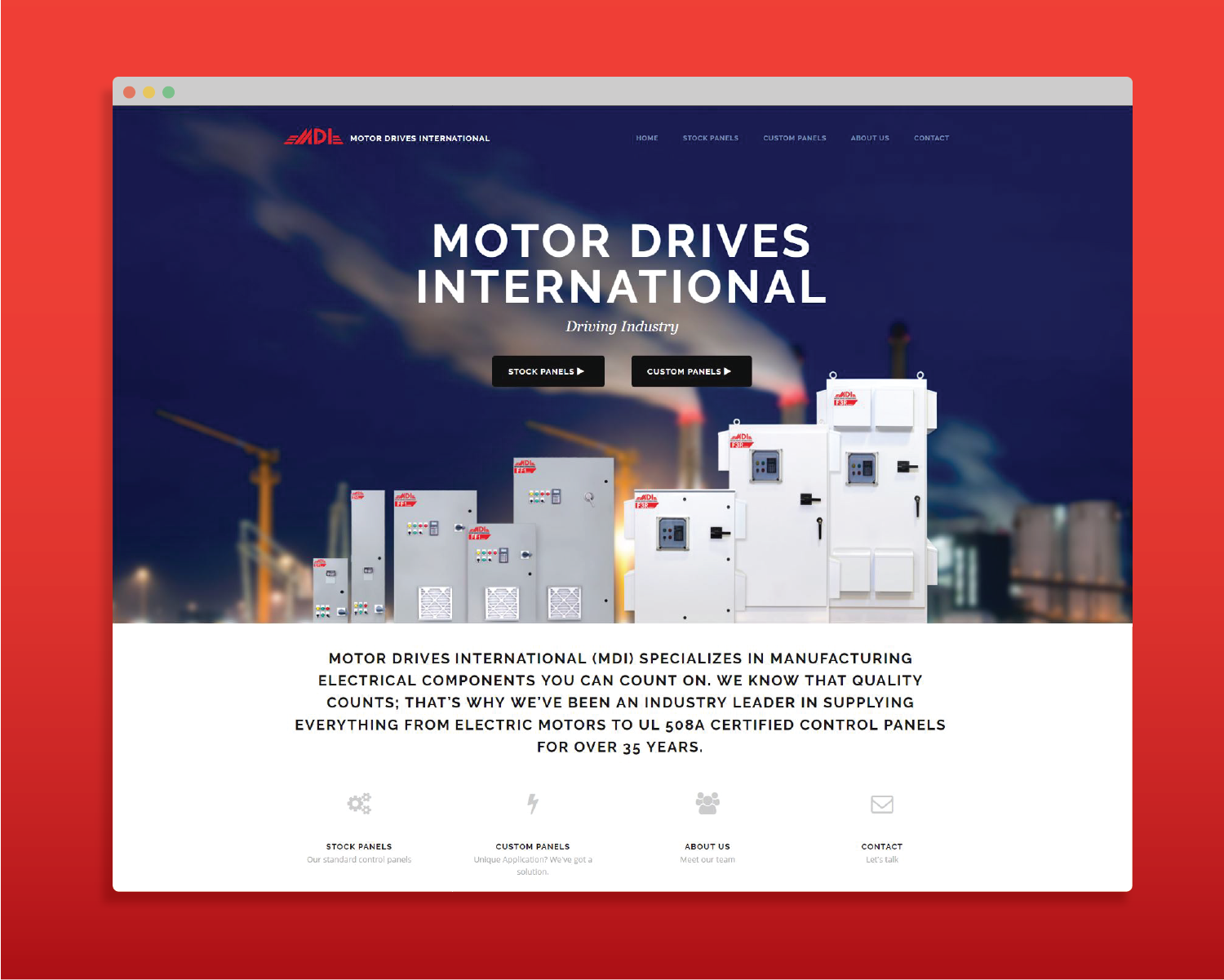Click the large Motor Drives International hero heading

[622, 264]
